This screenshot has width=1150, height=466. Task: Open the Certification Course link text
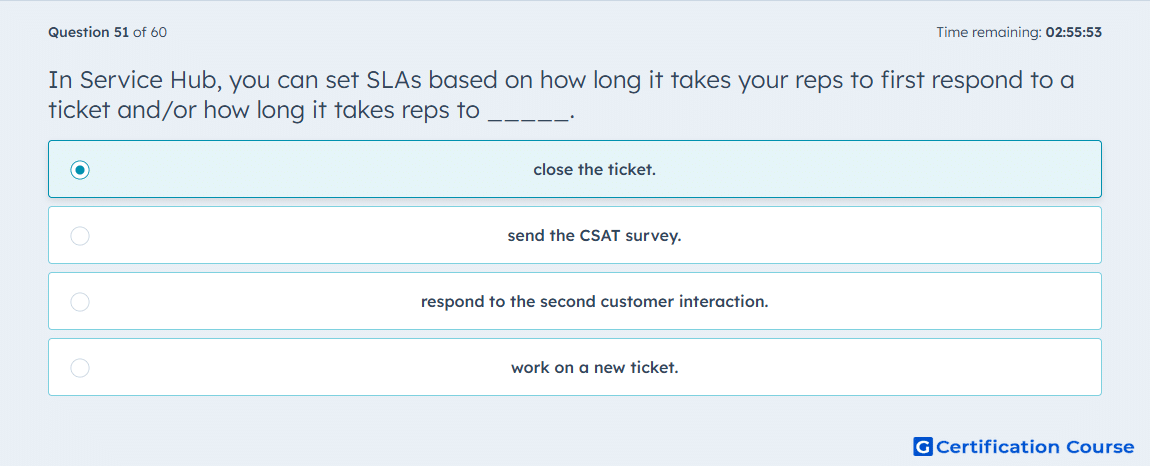pyautogui.click(x=1035, y=446)
